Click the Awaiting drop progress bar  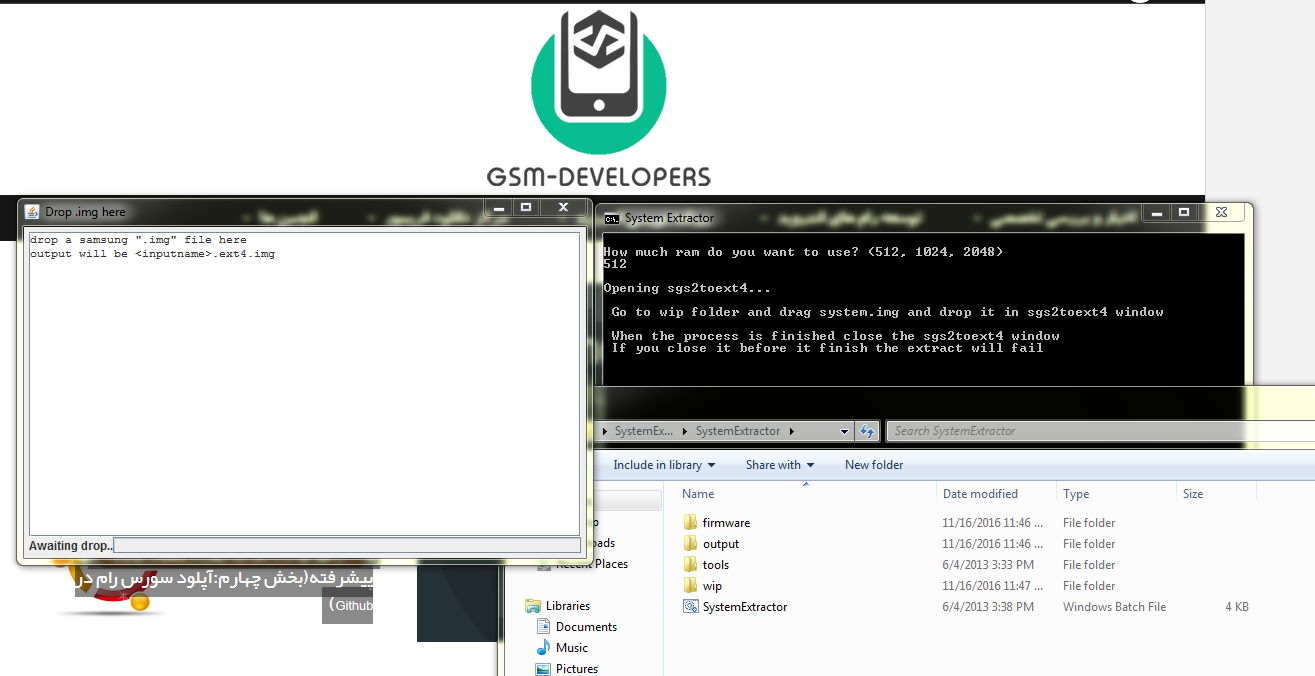coord(346,545)
